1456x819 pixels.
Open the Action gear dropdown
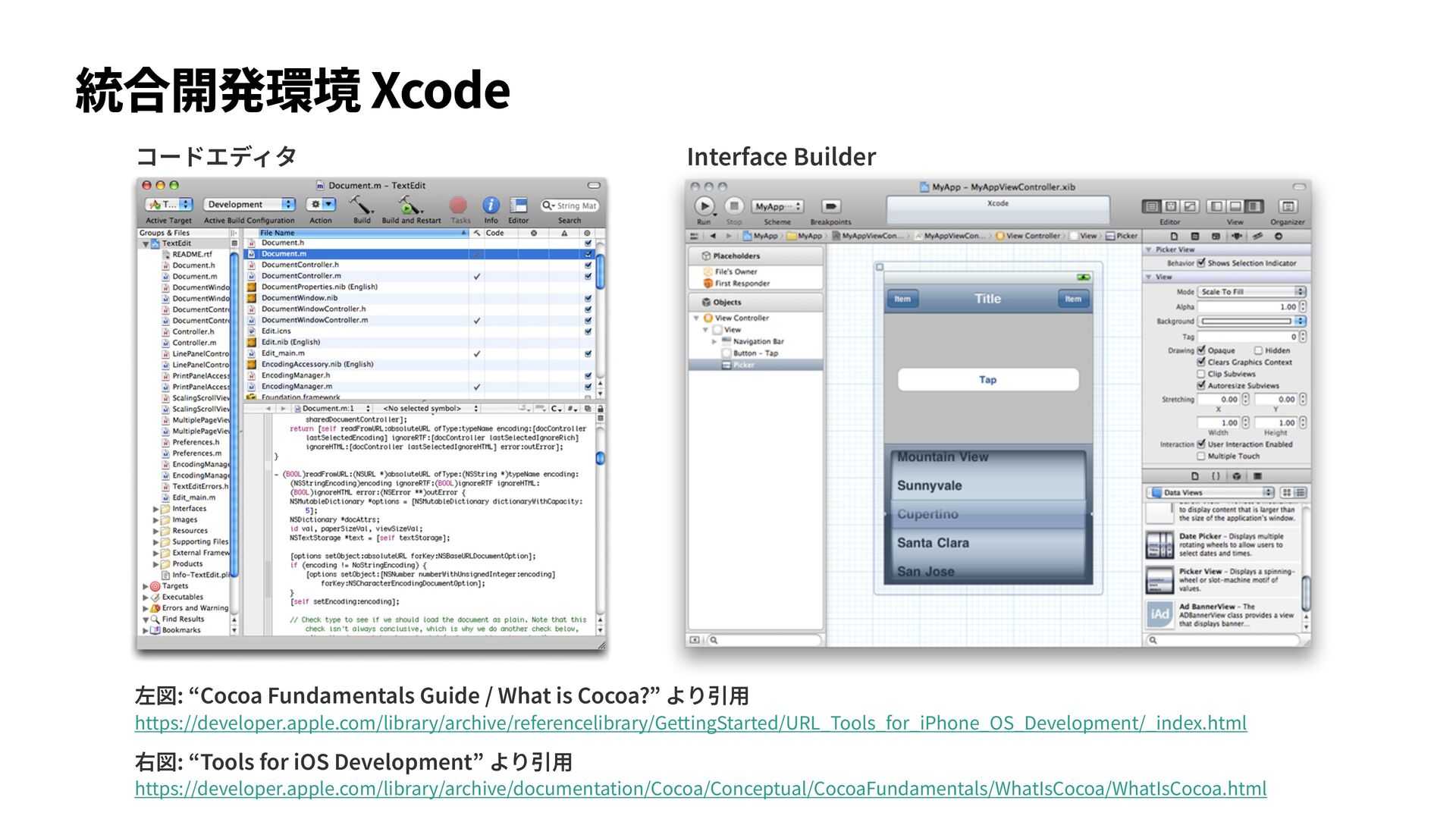321,204
